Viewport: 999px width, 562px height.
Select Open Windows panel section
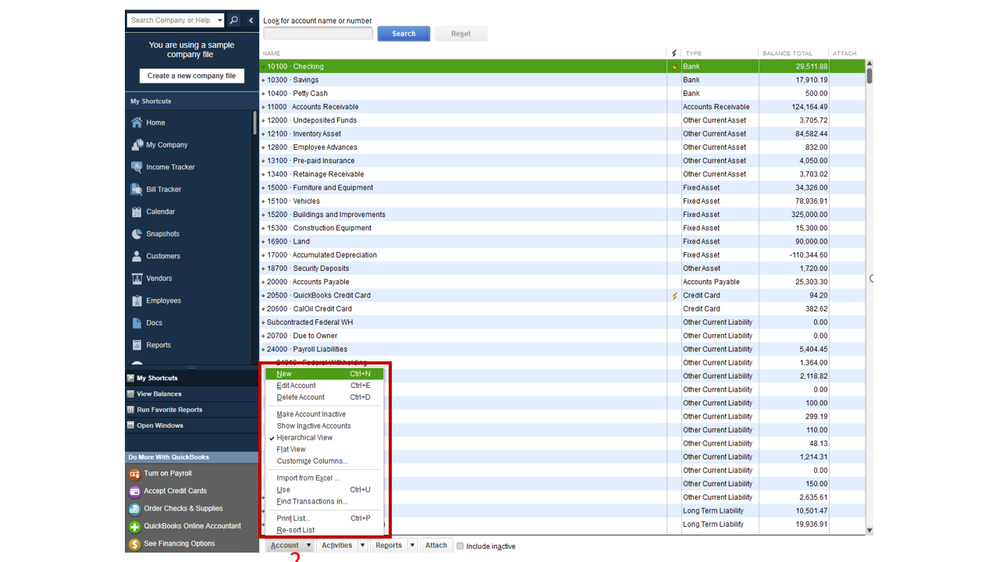(192, 426)
